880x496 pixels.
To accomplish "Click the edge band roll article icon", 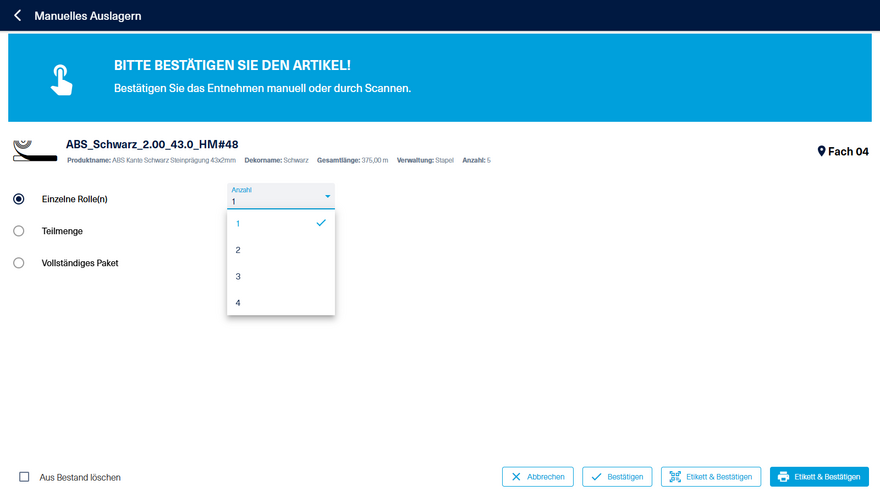I will pos(35,151).
